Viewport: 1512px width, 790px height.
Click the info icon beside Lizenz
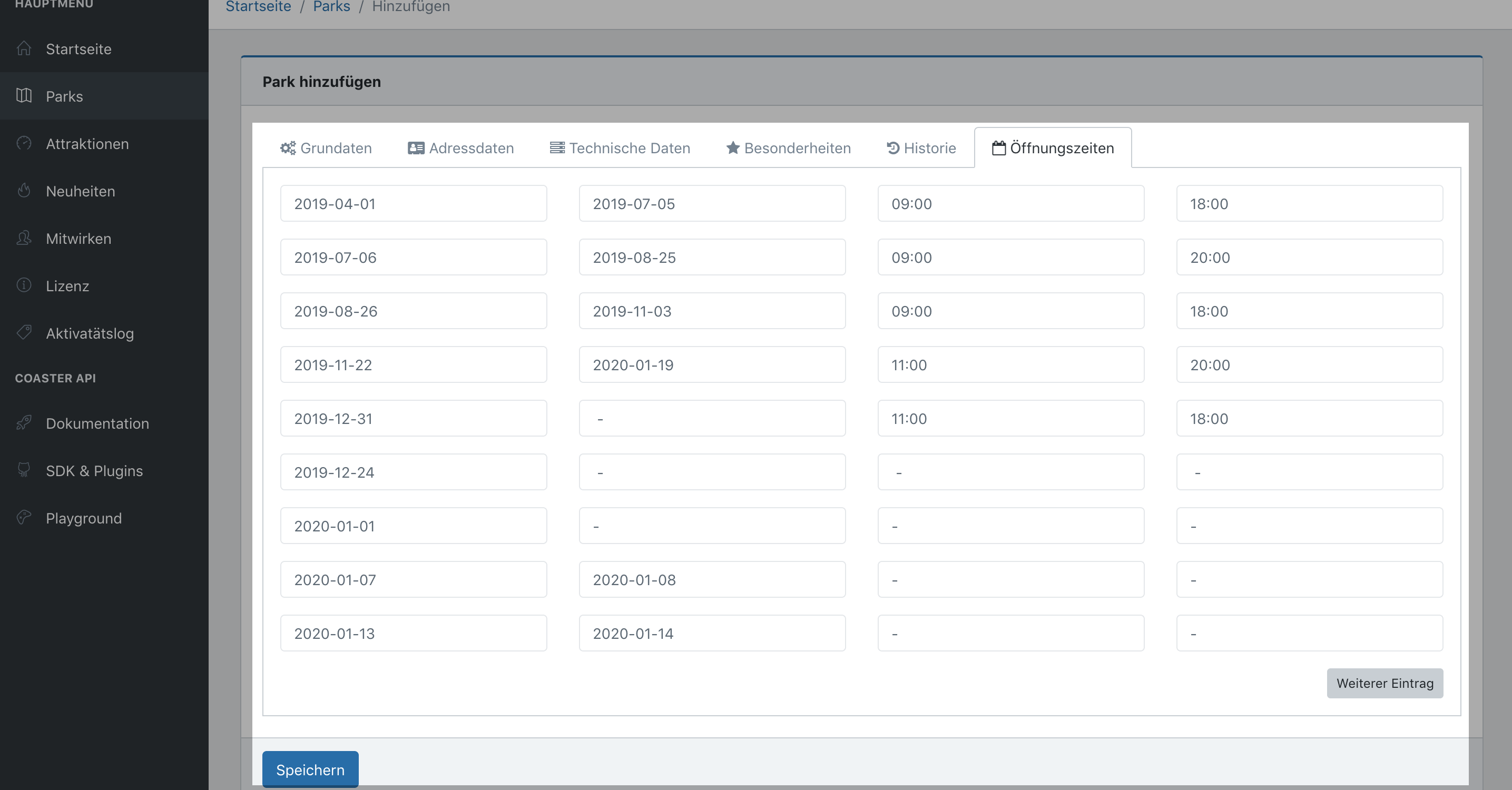(x=24, y=285)
